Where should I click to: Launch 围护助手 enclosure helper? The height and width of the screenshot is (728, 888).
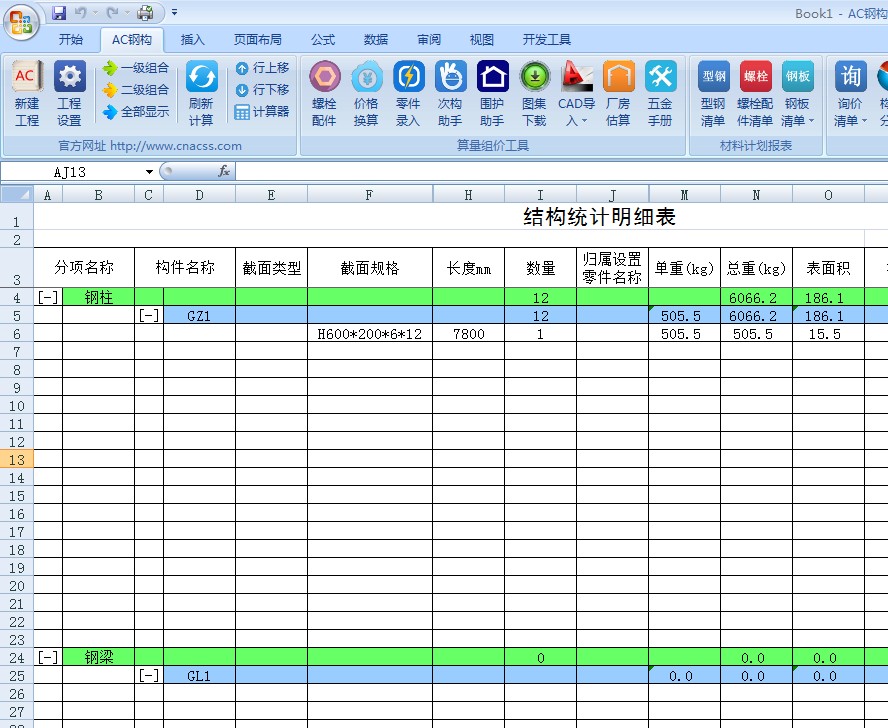tap(492, 94)
